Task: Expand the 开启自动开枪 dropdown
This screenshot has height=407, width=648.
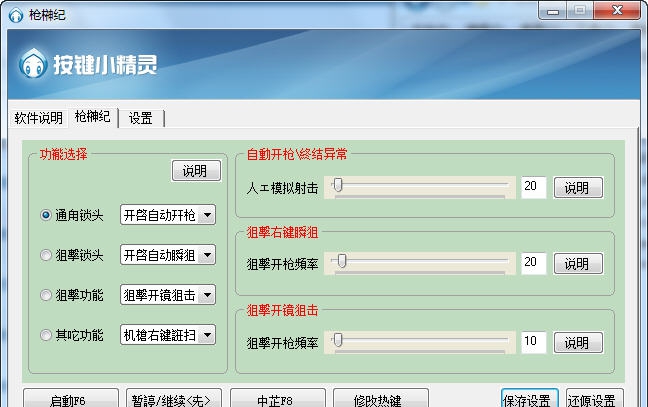Action: 168,215
